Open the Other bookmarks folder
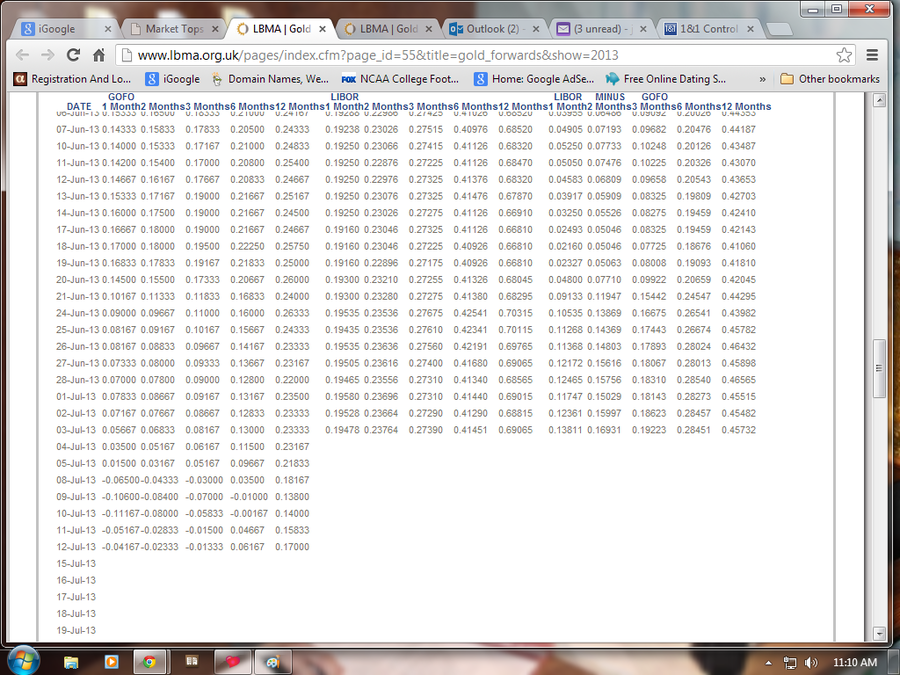This screenshot has width=900, height=675. point(829,79)
